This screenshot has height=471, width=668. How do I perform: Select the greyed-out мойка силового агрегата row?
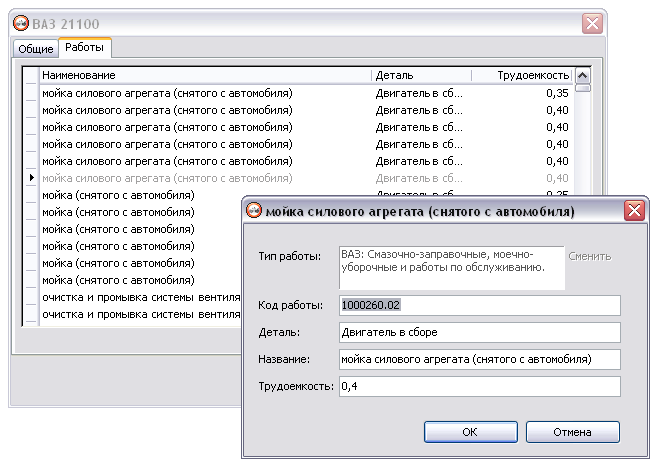click(305, 178)
